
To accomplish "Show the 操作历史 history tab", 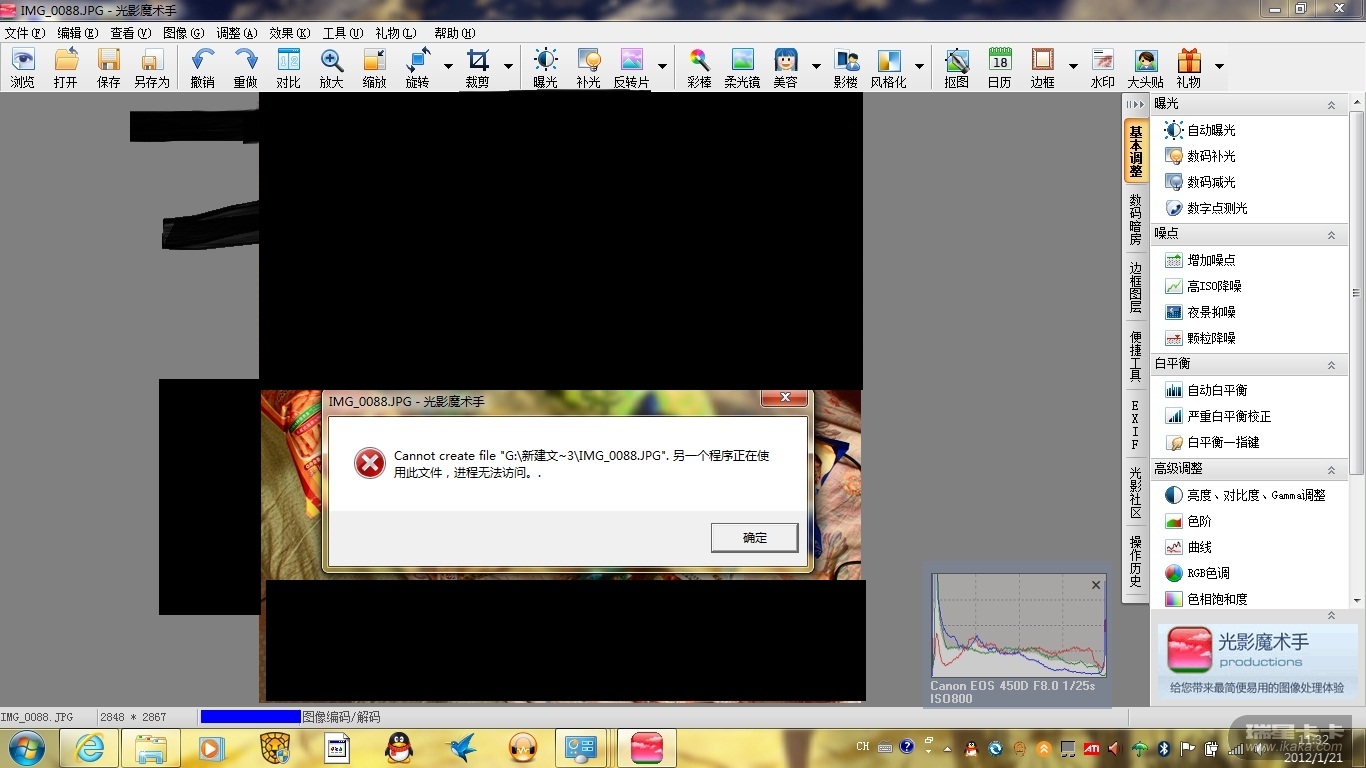I will [1135, 562].
